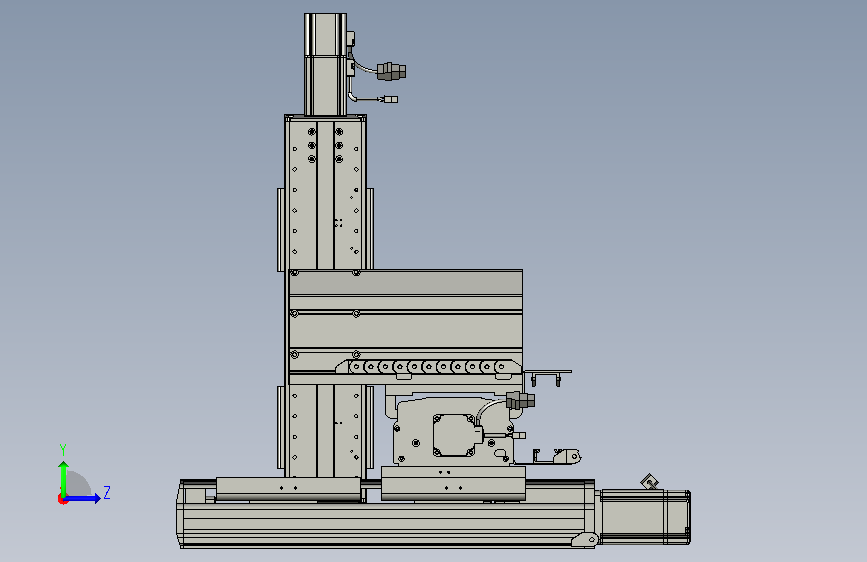Select the right slider carriage block on the base rail
This screenshot has height=562, width=867.
coord(453,483)
